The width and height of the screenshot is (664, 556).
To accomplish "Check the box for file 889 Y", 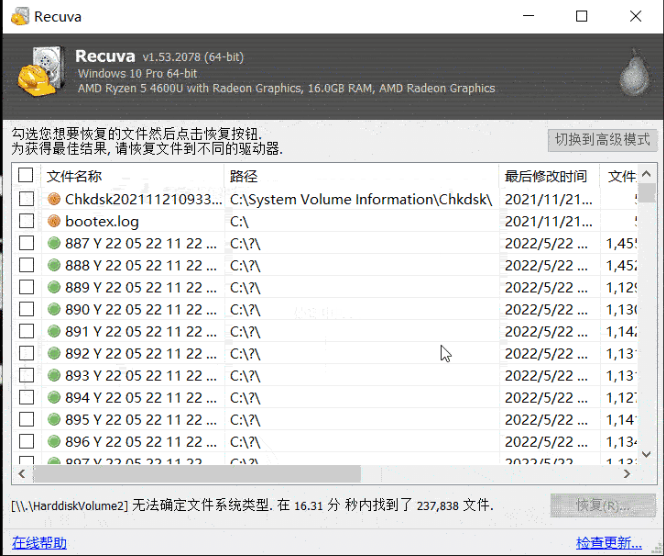I will 26,287.
